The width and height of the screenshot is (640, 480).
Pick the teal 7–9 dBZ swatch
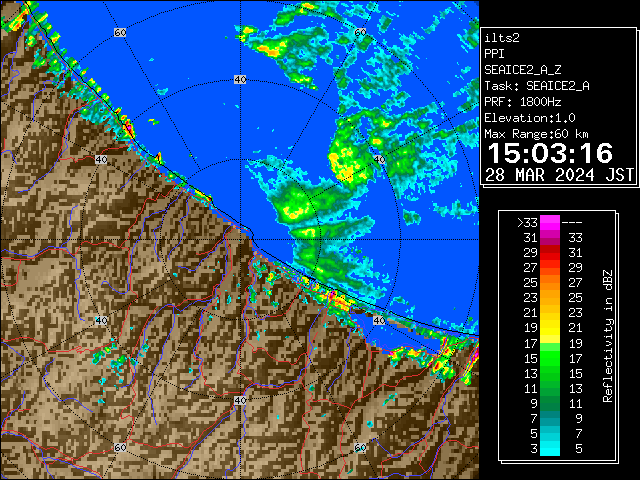click(550, 419)
